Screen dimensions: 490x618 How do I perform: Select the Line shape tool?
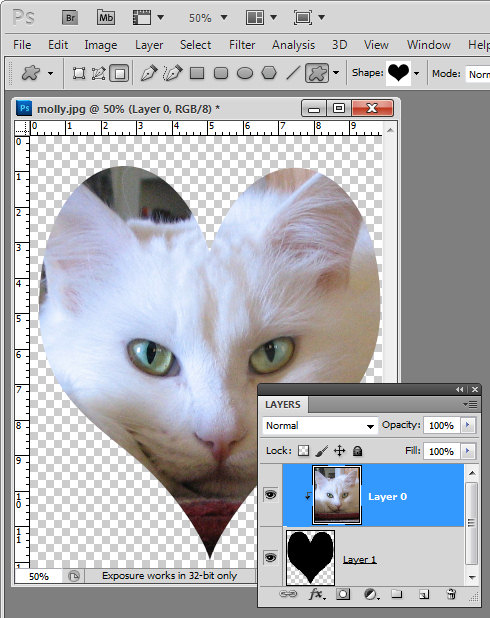[293, 73]
